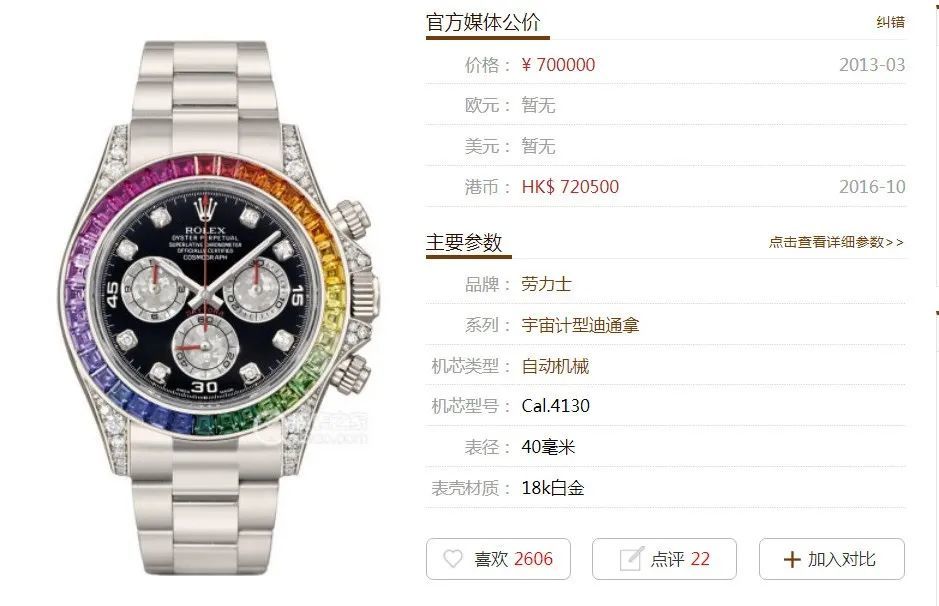Screen dimensions: 939x606
Task: Open the 宇宙计型迪通拿 series link
Action: (580, 325)
